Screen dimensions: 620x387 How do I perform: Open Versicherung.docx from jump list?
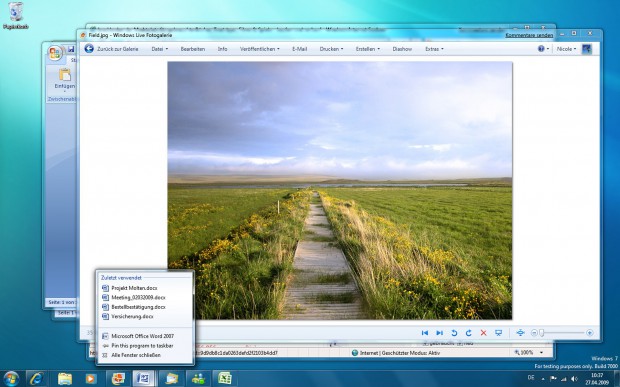tap(145, 317)
